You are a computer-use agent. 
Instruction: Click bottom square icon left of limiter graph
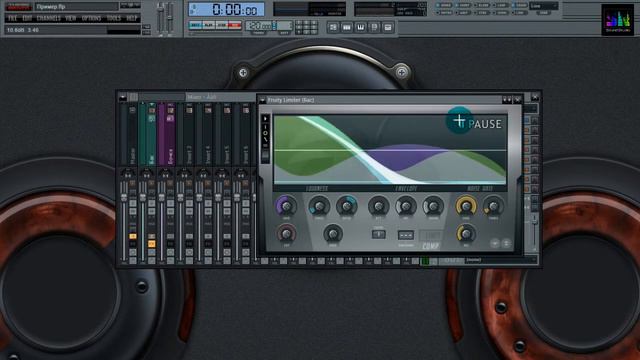coord(265,156)
